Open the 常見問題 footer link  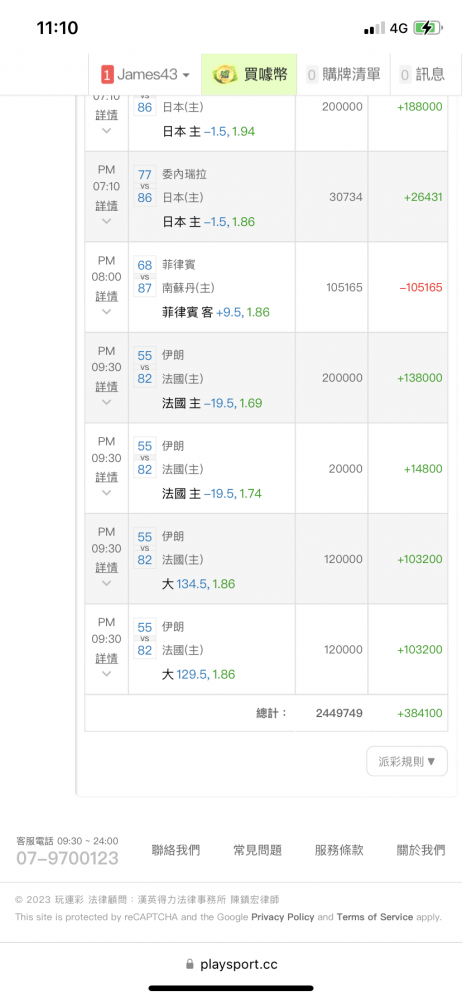pos(257,850)
